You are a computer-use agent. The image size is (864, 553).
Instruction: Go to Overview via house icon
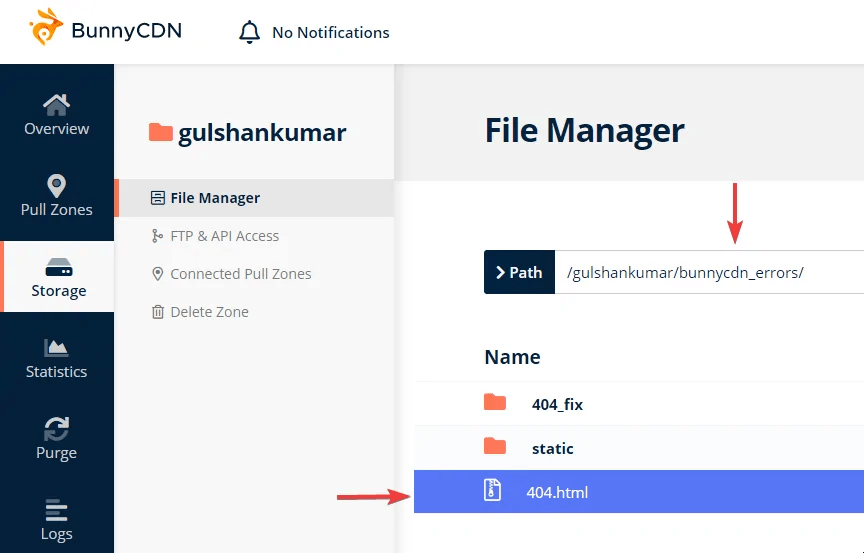[57, 104]
